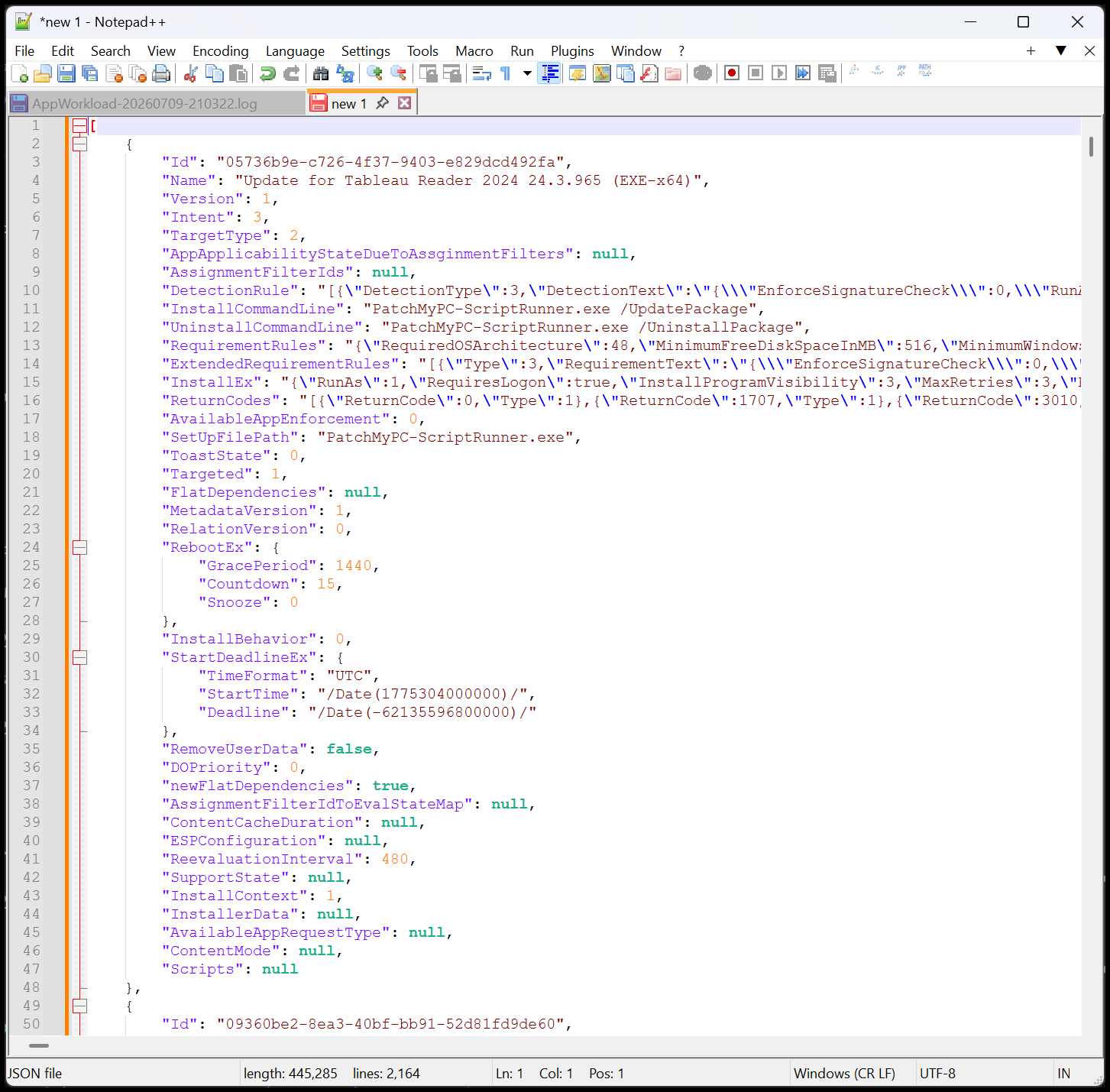The height and width of the screenshot is (1092, 1110).
Task: Click the PATH JSON plugin icon
Action: (x=925, y=70)
